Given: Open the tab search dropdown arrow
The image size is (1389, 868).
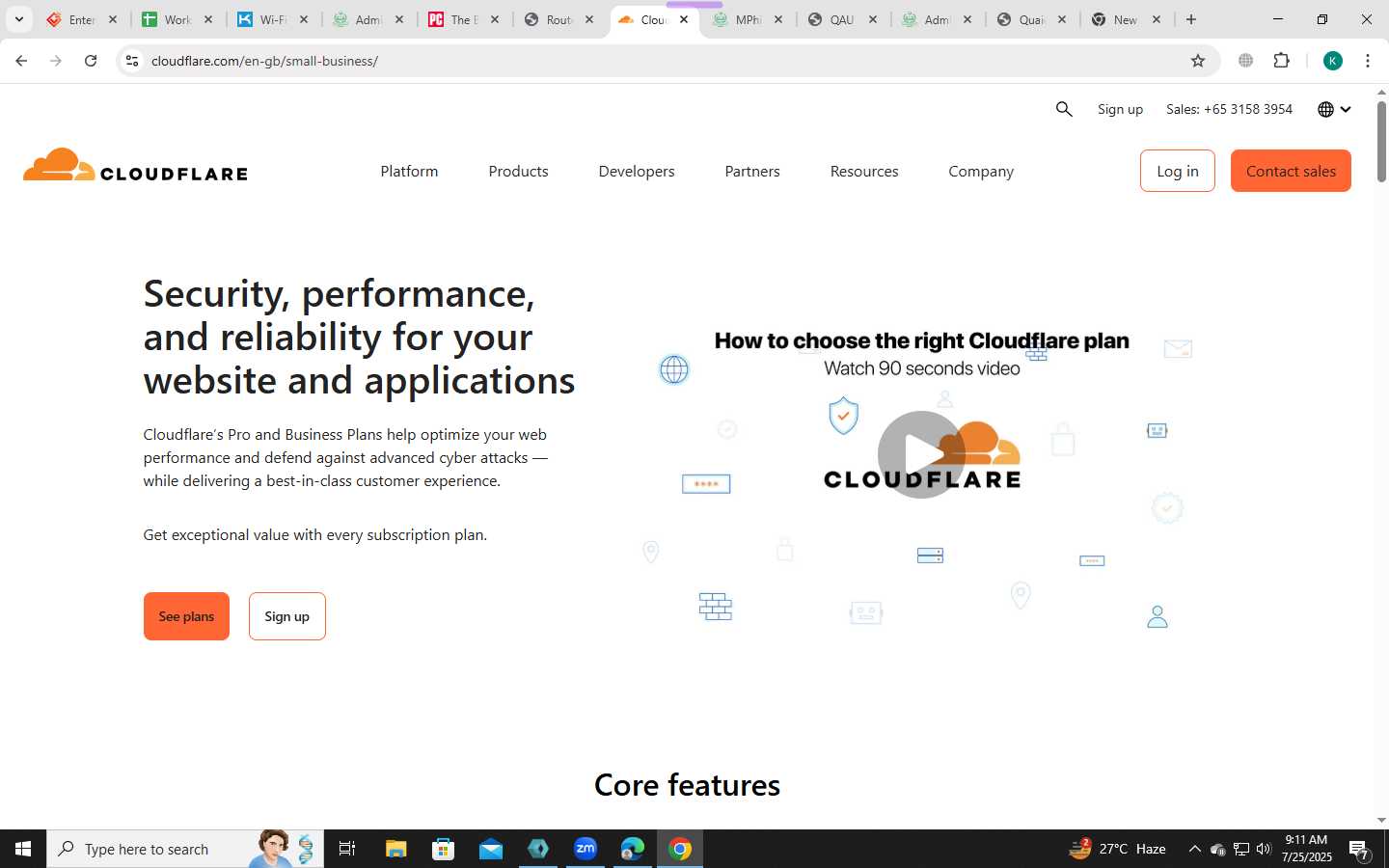Looking at the screenshot, I should [x=18, y=19].
